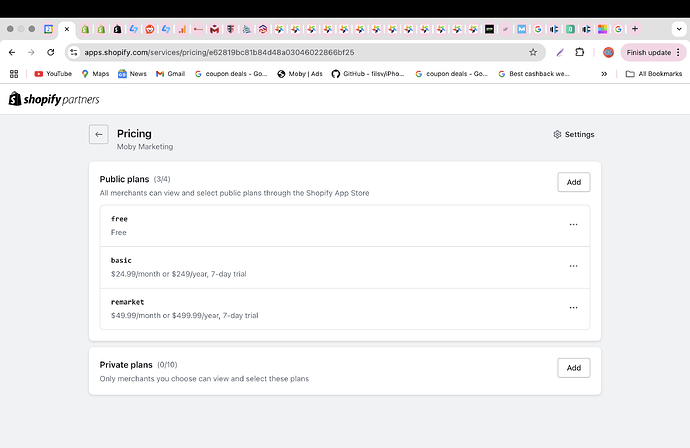This screenshot has height=448, width=690.
Task: Open the All Bookmarks folder
Action: tap(654, 74)
